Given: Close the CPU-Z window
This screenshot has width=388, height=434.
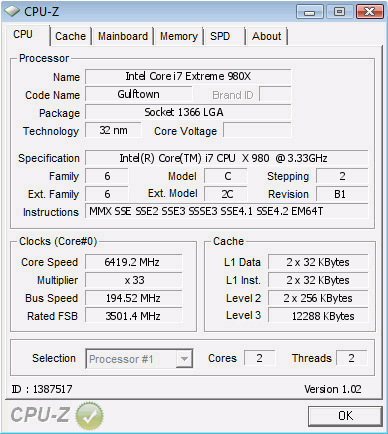Looking at the screenshot, I should click(x=369, y=12).
